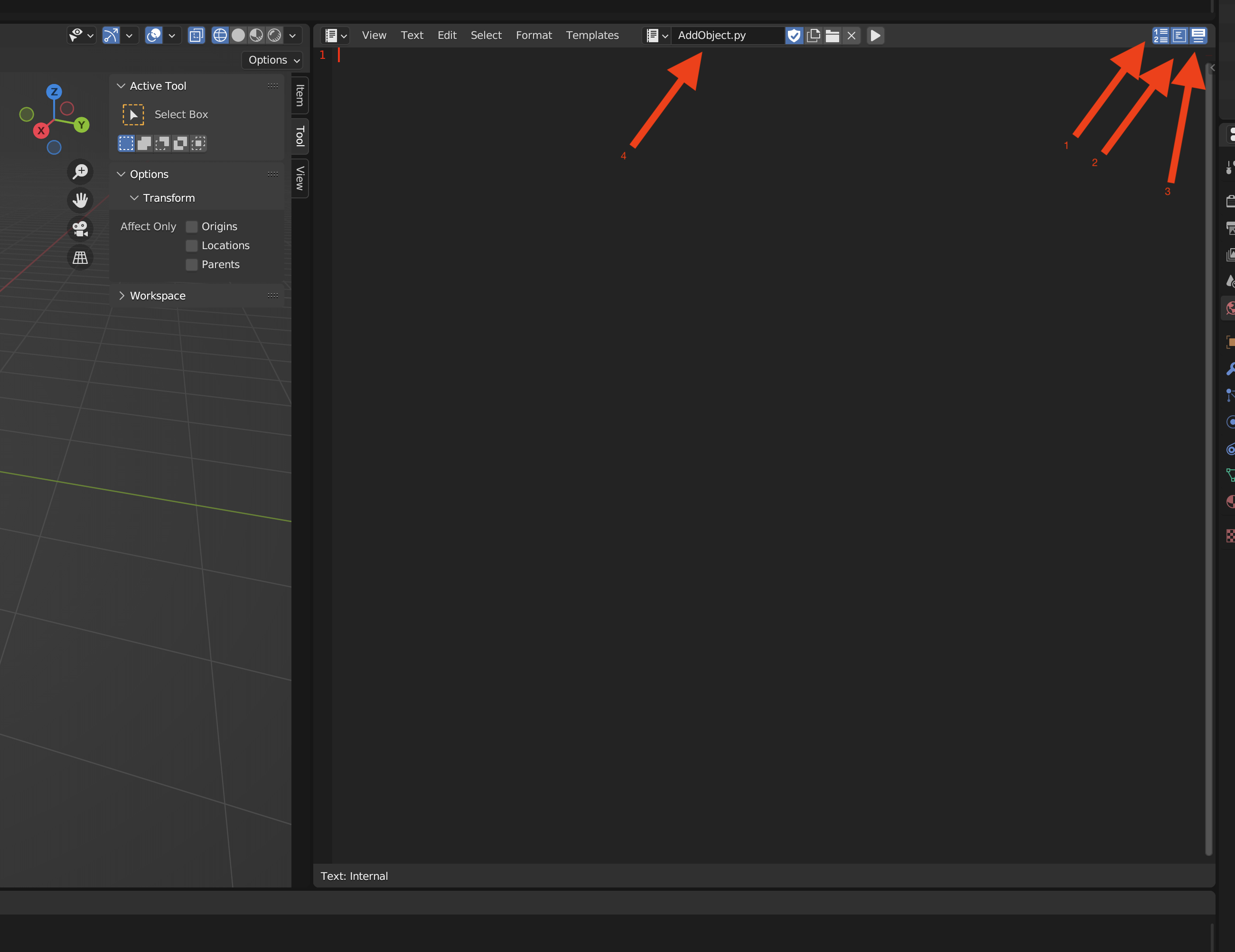Switch perspective/orthographic with grid icon
Screen dimensions: 1235x952
tap(80, 257)
